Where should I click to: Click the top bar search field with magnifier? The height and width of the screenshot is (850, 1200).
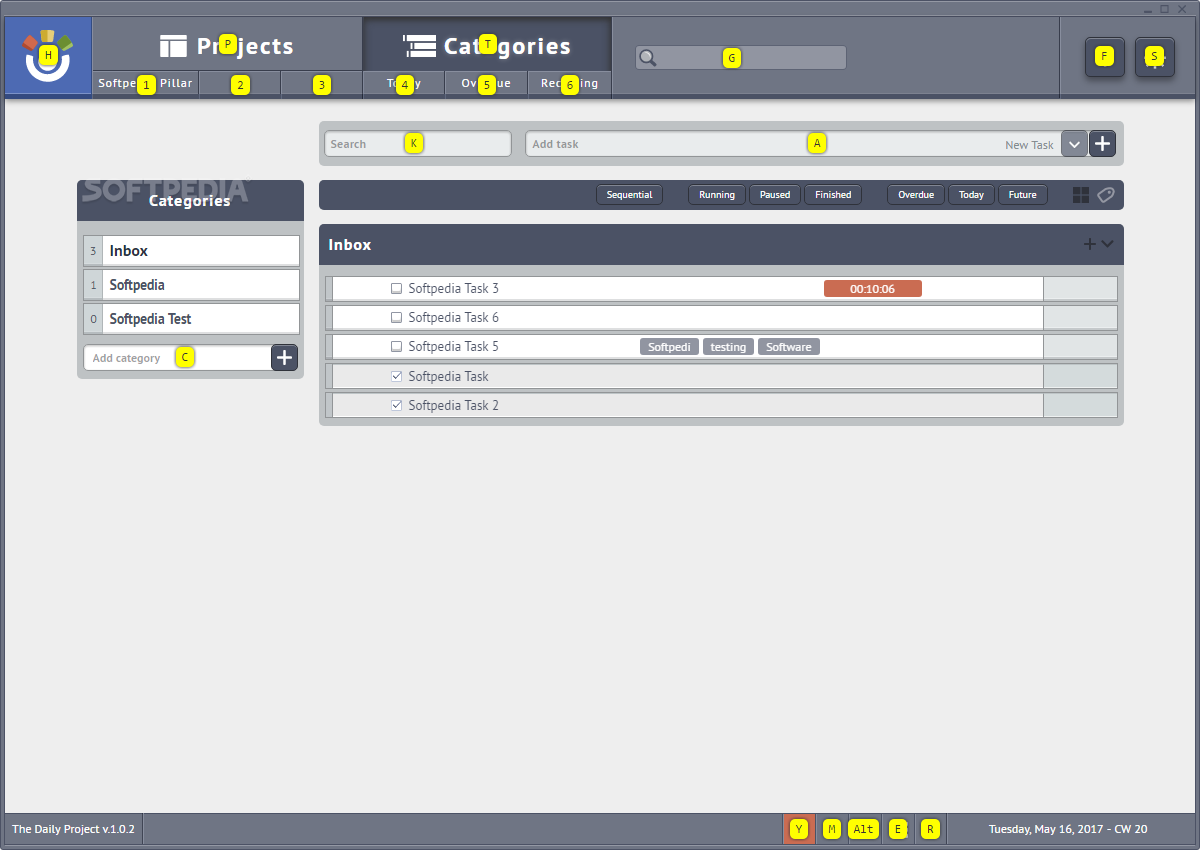(x=741, y=57)
